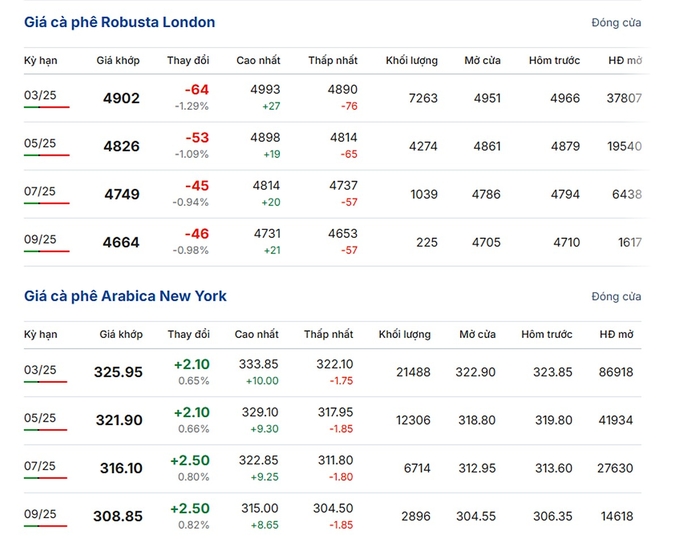Viewport: 680px width, 539px height.
Task: Click the volume value 6714
Action: click(417, 469)
